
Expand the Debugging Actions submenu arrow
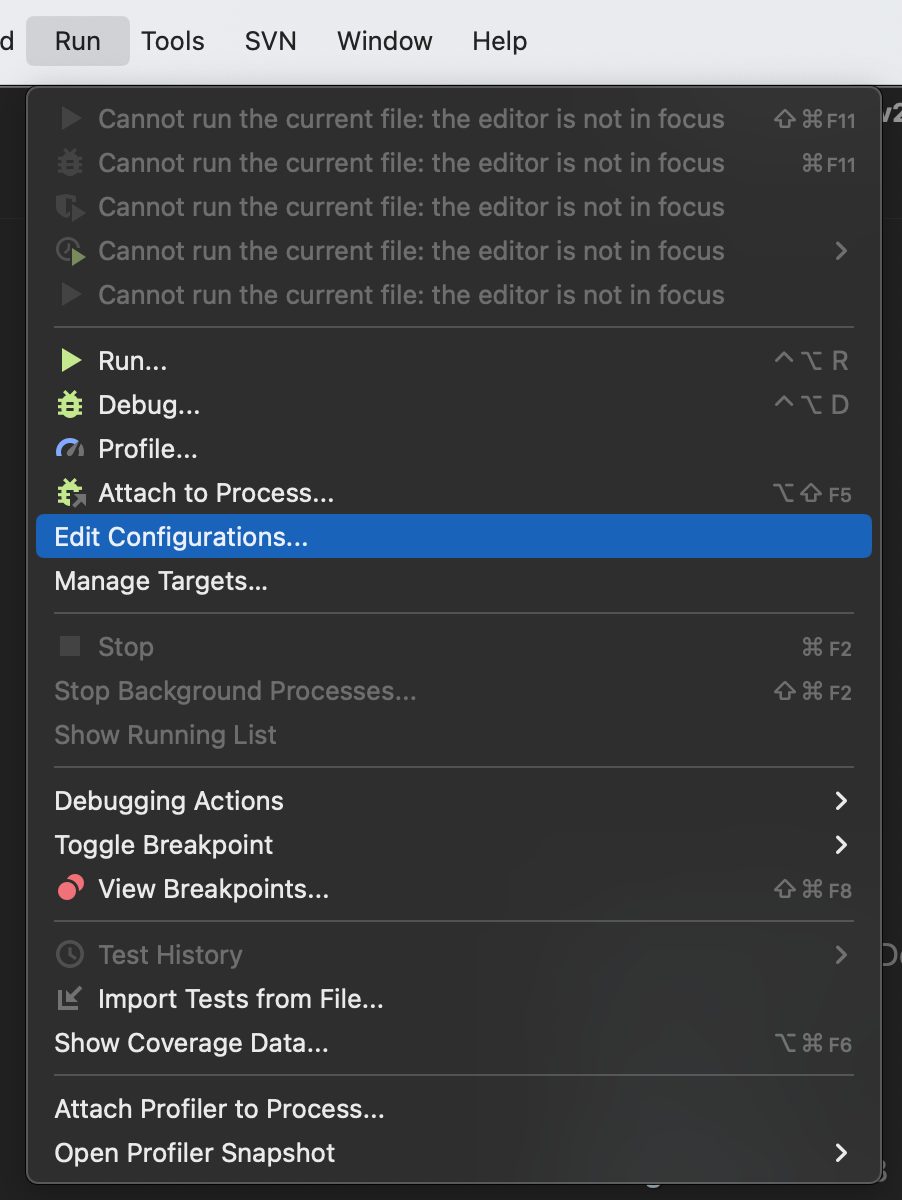click(841, 801)
